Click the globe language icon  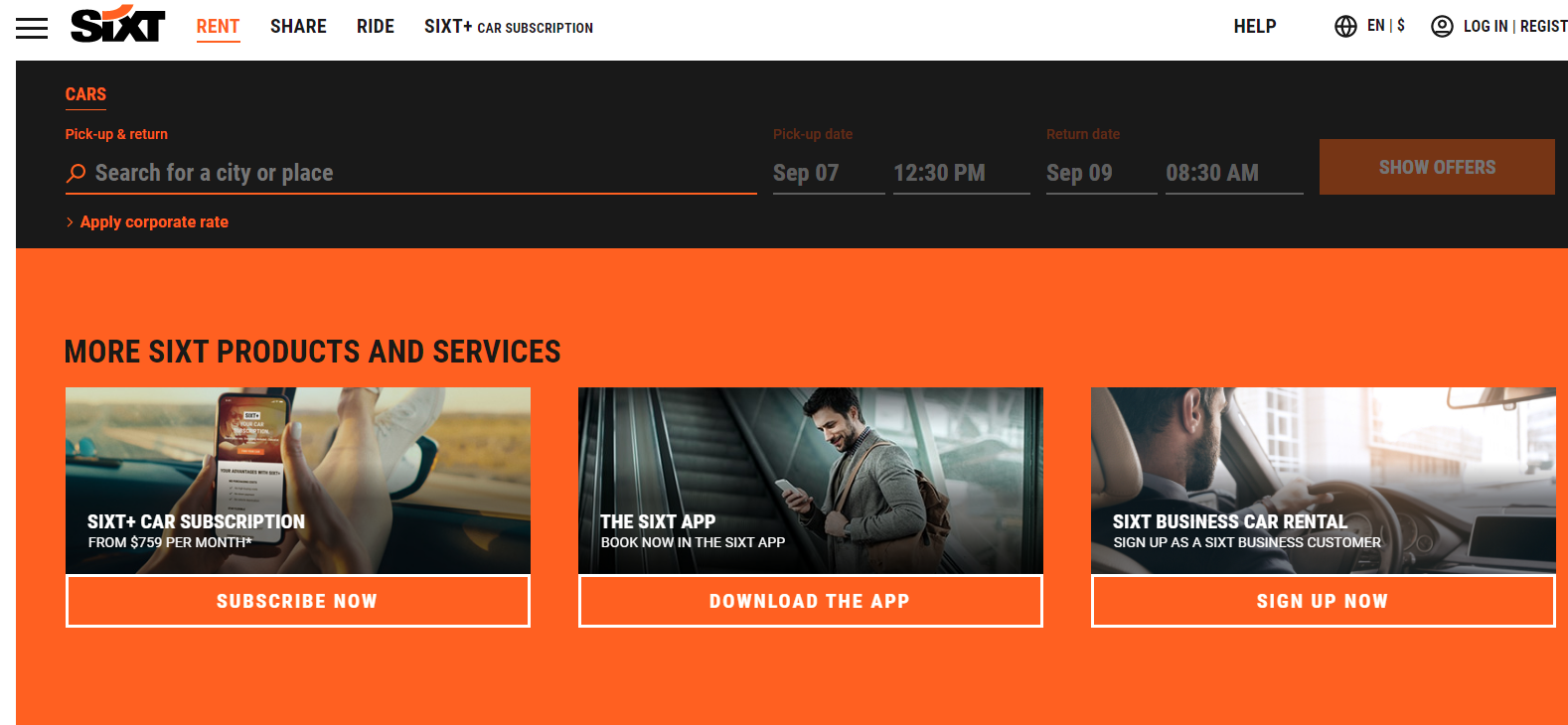click(x=1345, y=27)
